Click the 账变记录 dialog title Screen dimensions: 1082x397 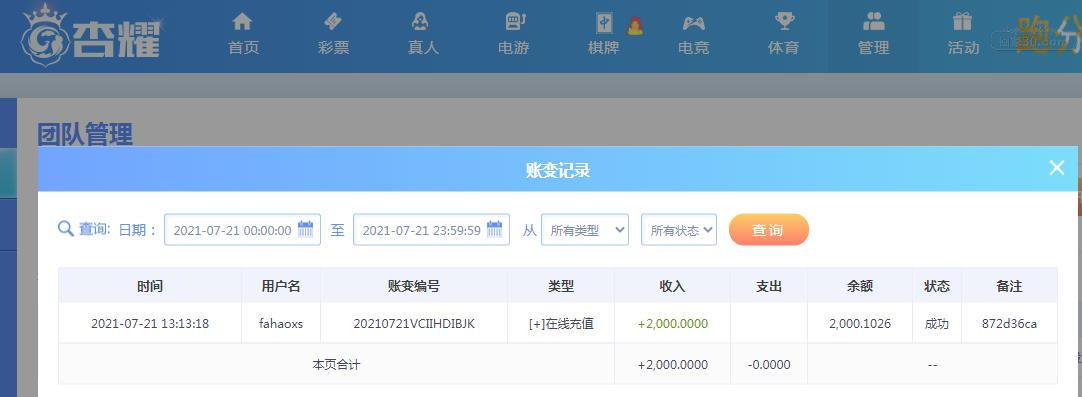558,170
